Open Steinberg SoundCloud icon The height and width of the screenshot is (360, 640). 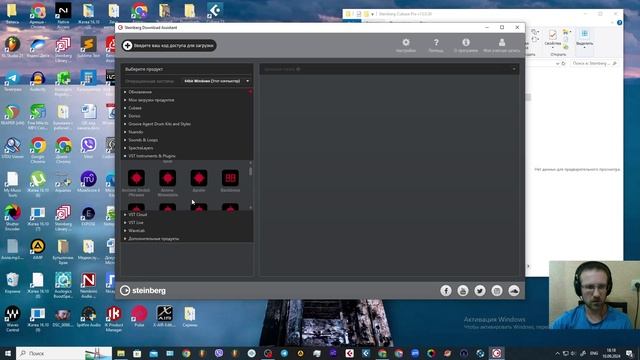514,291
